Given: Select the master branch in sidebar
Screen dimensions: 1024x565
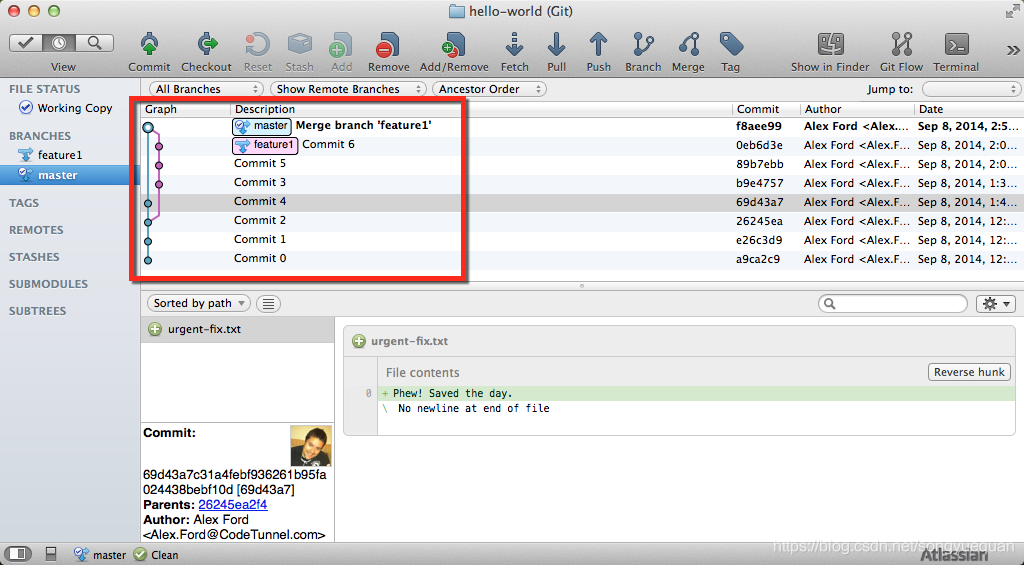Looking at the screenshot, I should tap(69, 175).
